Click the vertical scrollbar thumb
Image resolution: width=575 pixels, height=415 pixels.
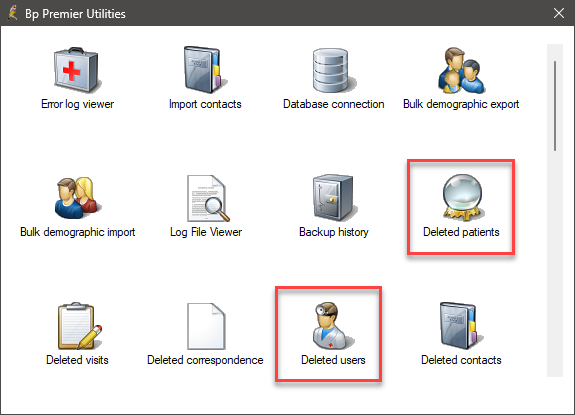click(x=555, y=106)
